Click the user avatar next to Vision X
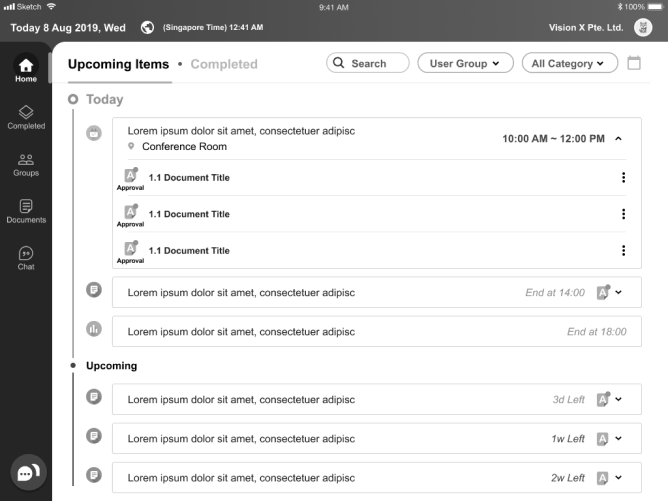This screenshot has width=668, height=501. (643, 27)
